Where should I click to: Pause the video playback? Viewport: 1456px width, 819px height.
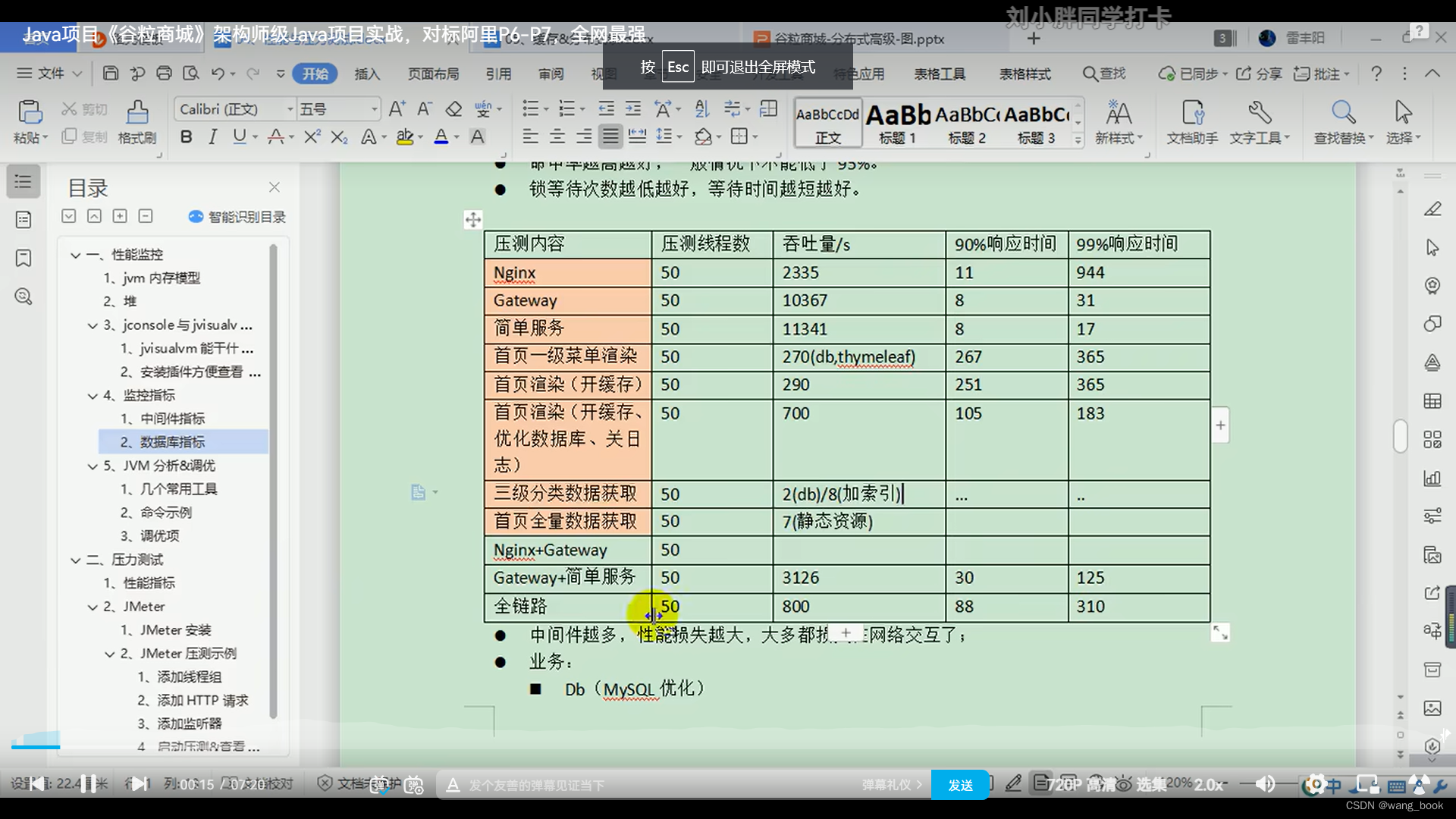pos(88,784)
